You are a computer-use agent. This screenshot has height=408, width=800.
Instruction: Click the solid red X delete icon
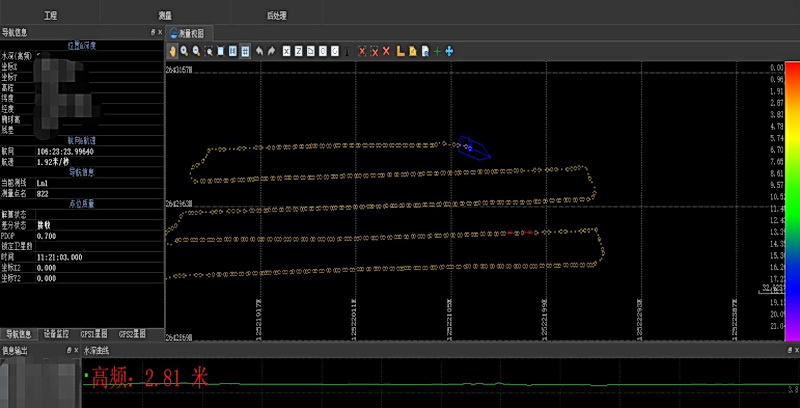[387, 50]
